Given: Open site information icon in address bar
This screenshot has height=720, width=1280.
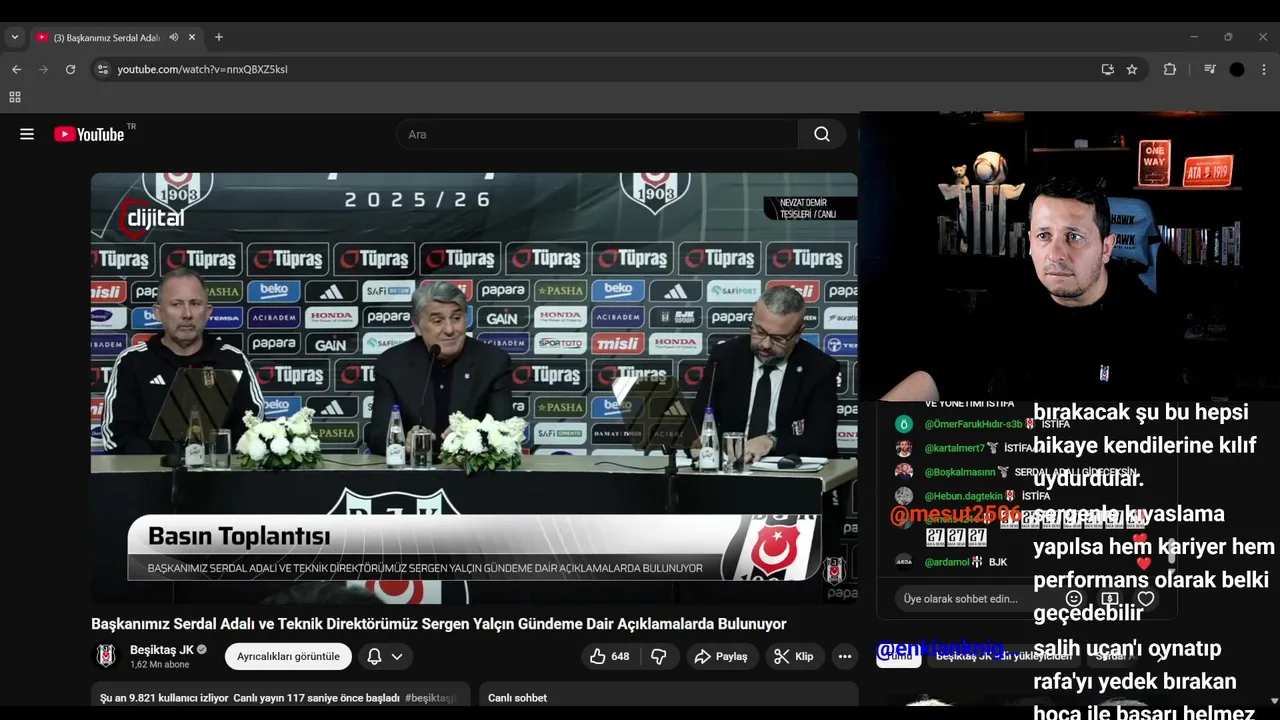Looking at the screenshot, I should coord(102,69).
